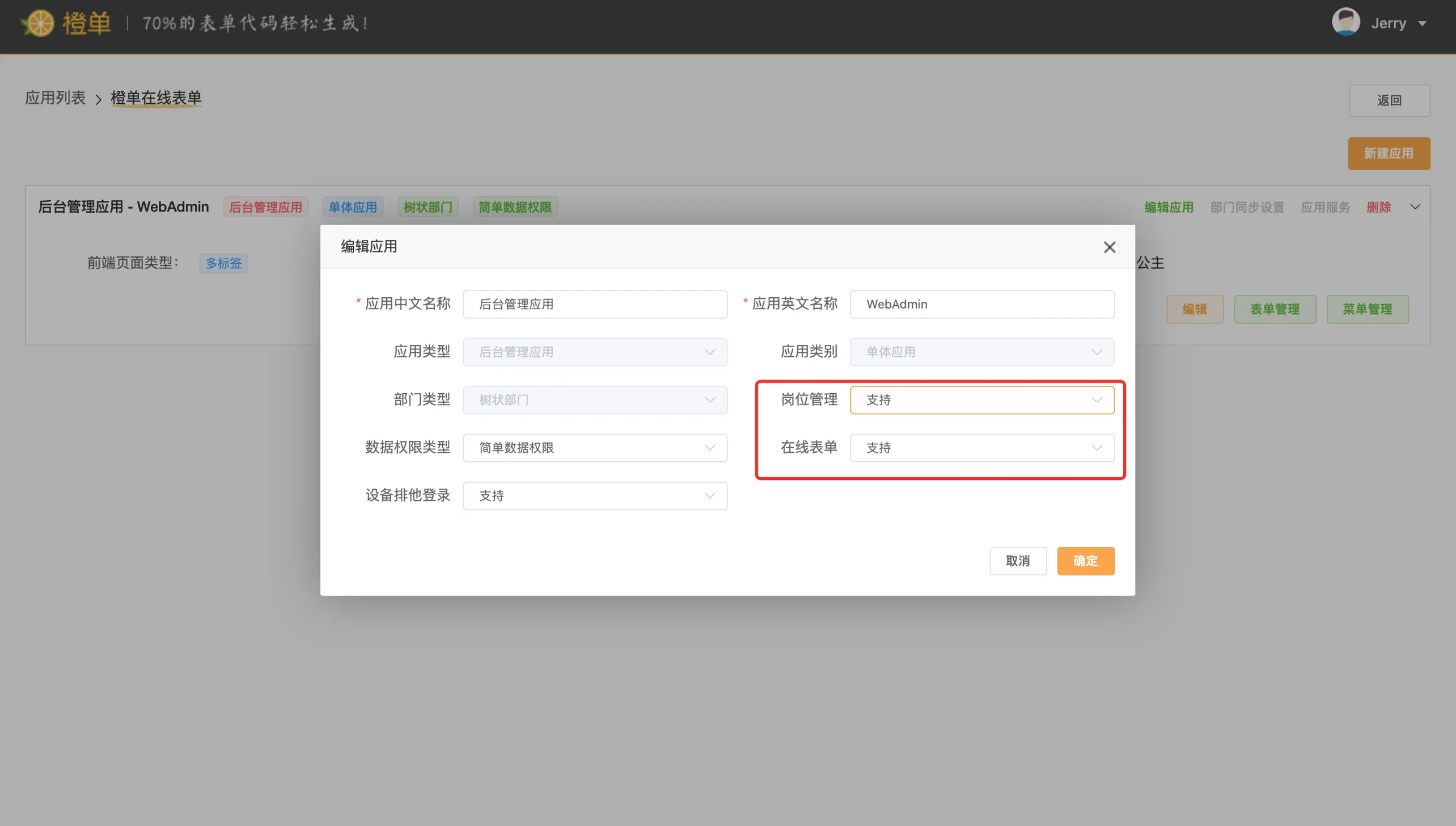
Task: Click the close X icon on dialog
Action: (1109, 247)
